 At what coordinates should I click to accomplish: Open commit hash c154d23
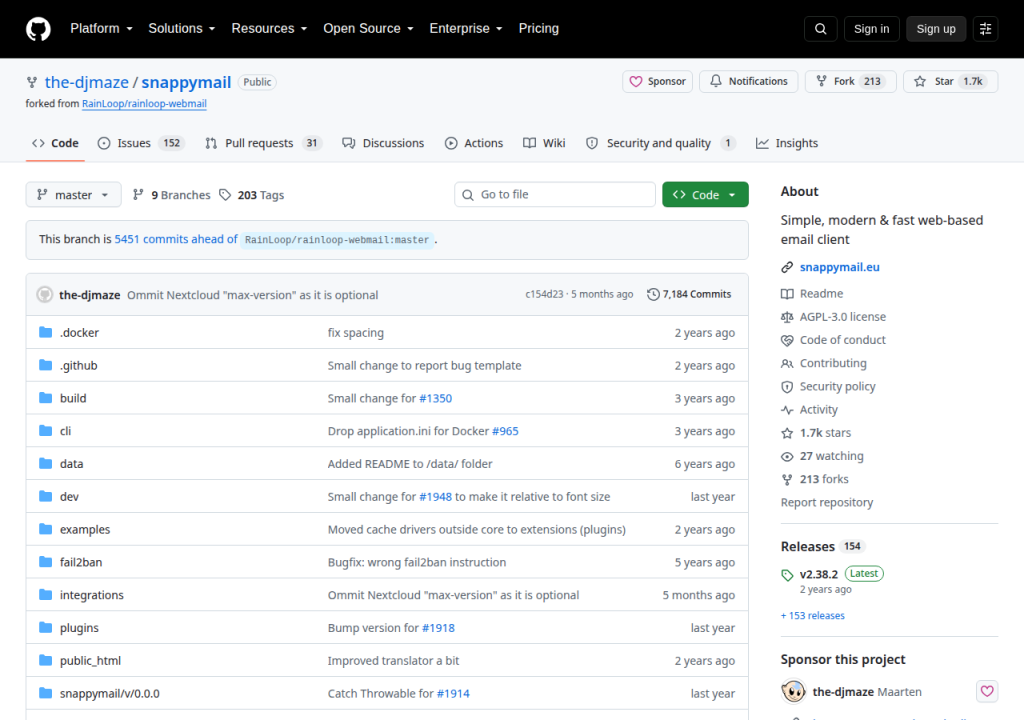click(544, 295)
